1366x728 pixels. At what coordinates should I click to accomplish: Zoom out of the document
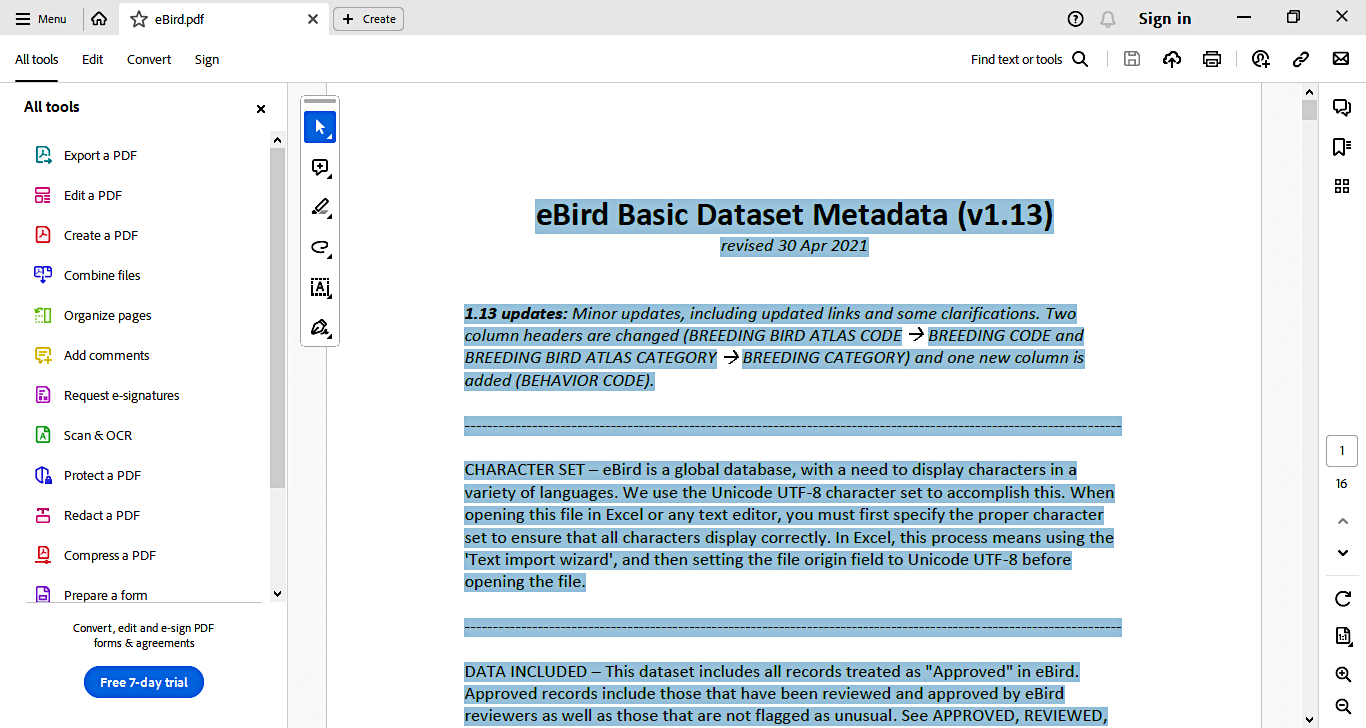coord(1343,706)
